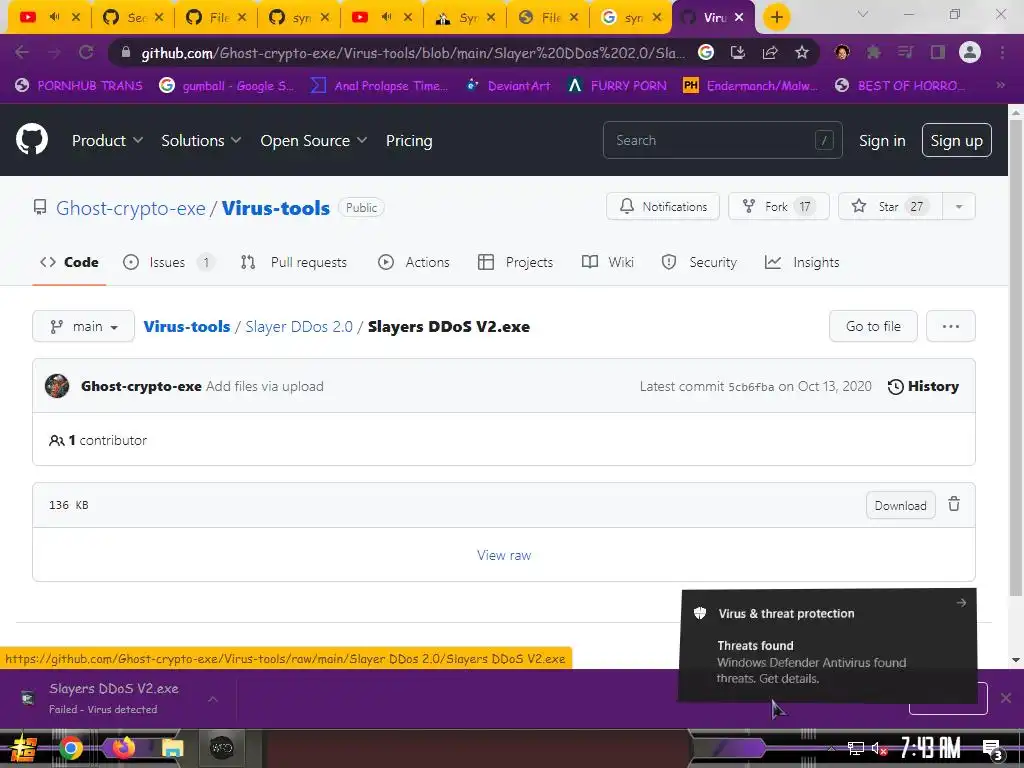Switch to the Issues tab
This screenshot has width=1024, height=768.
point(168,262)
